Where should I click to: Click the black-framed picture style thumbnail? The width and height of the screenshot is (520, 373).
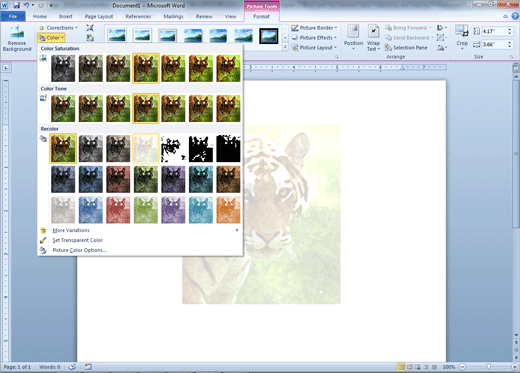point(269,36)
